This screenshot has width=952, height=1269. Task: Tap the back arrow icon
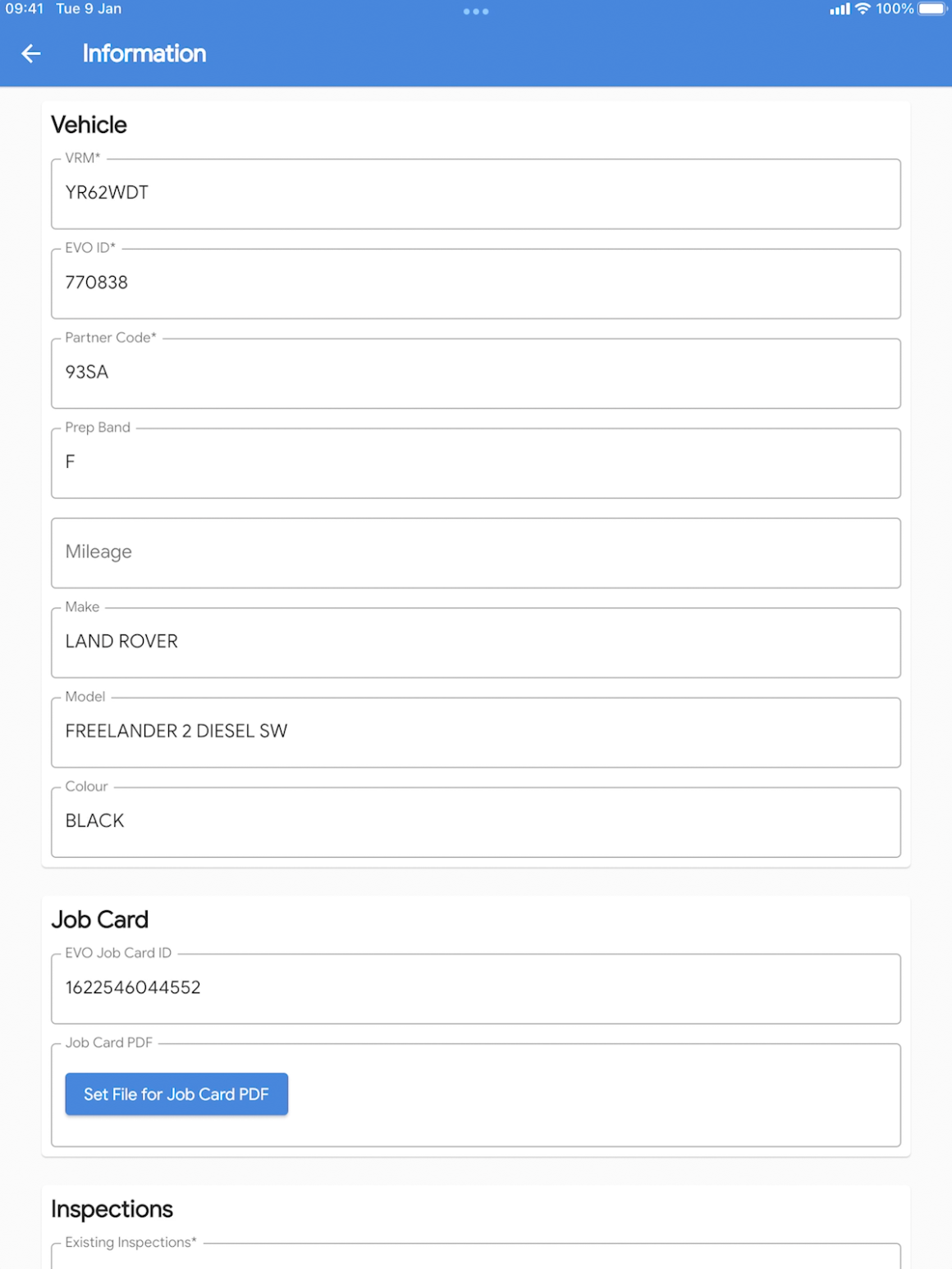pyautogui.click(x=31, y=54)
